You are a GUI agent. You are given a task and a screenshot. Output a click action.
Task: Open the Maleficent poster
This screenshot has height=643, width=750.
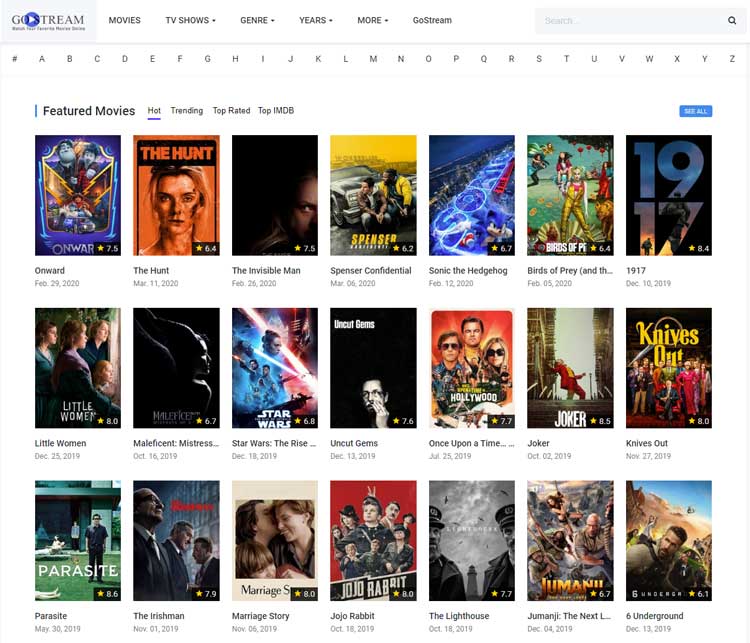[176, 368]
